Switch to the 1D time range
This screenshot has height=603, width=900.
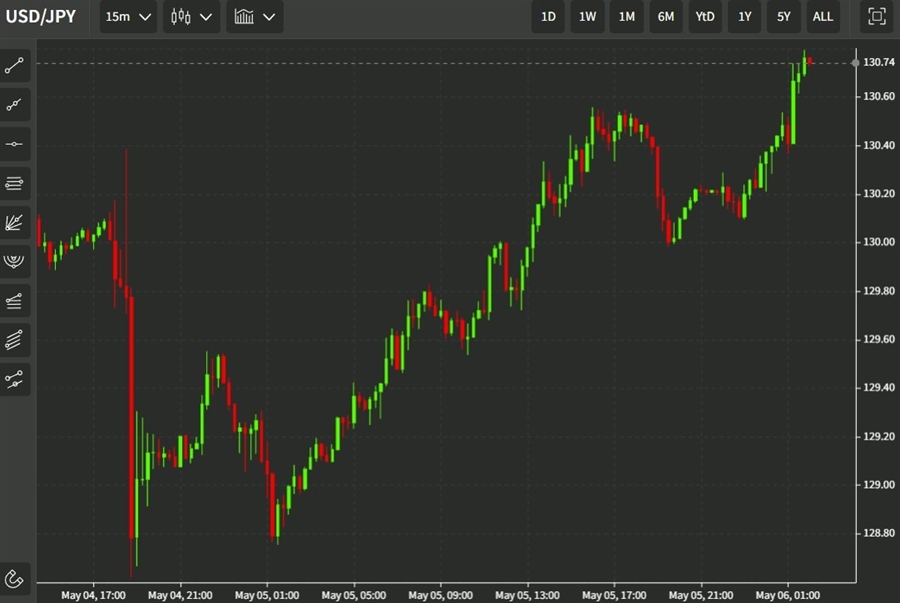pyautogui.click(x=548, y=17)
